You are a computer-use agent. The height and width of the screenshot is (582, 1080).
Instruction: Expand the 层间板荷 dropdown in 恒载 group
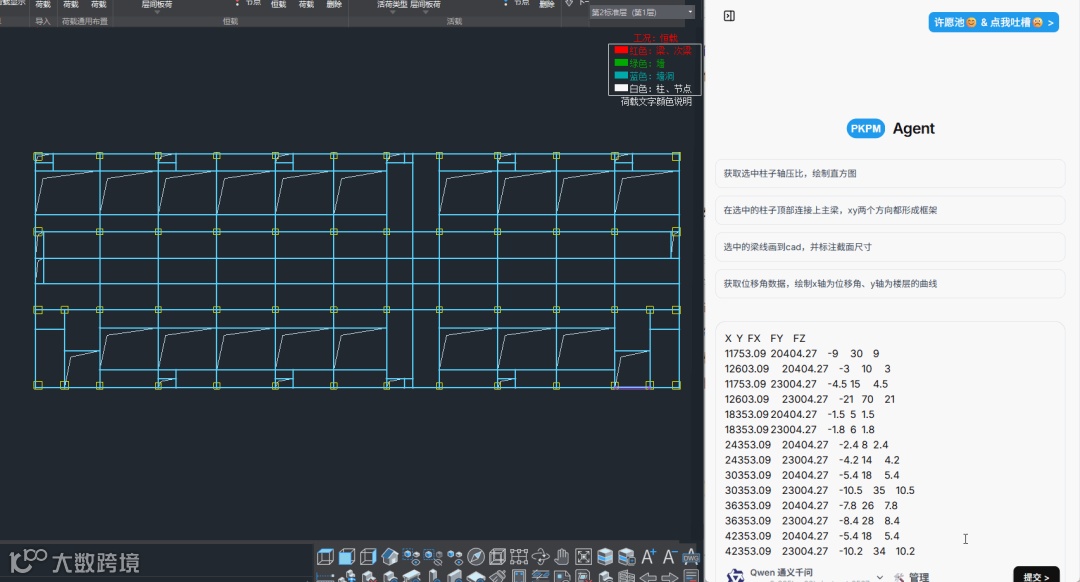tap(156, 12)
